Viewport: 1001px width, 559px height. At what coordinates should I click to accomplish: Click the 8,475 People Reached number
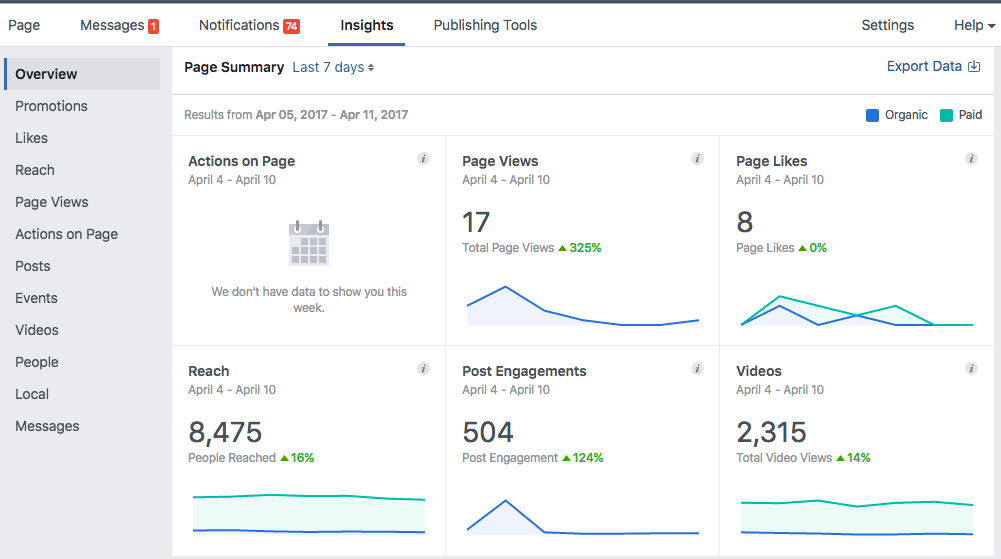tap(225, 432)
